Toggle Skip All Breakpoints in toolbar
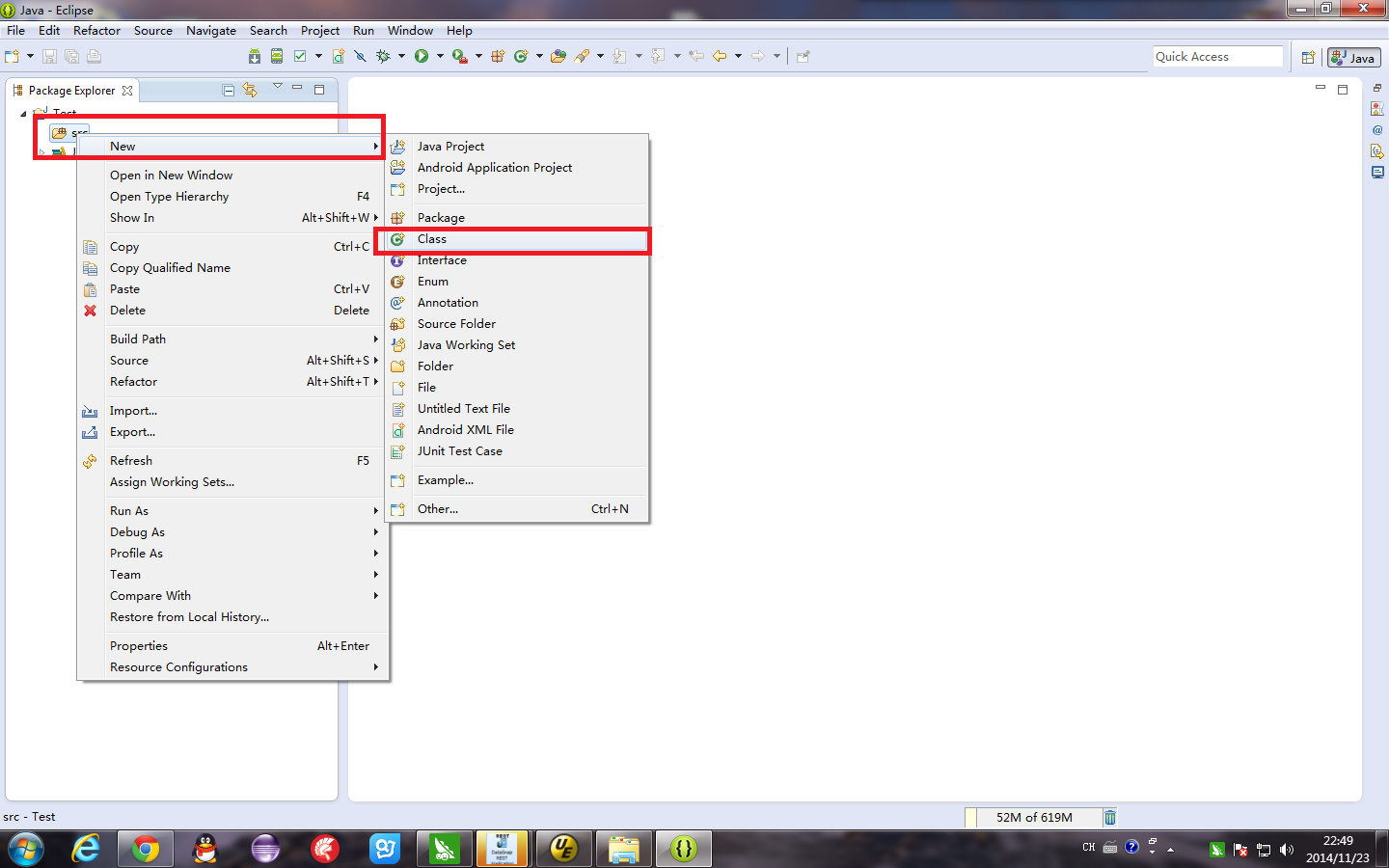The width and height of the screenshot is (1389, 868). point(360,56)
